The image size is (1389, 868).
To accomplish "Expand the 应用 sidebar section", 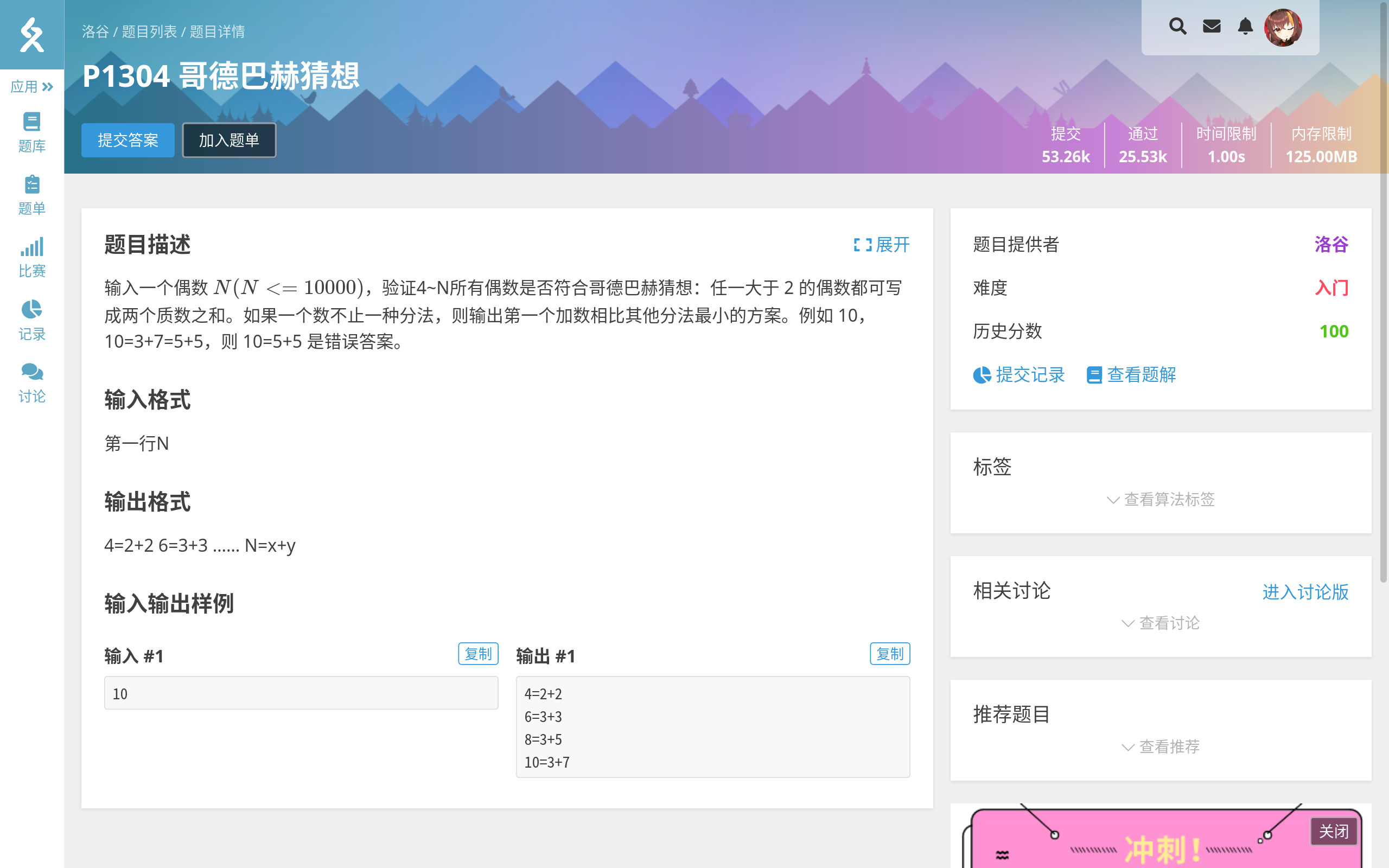I will 31,86.
